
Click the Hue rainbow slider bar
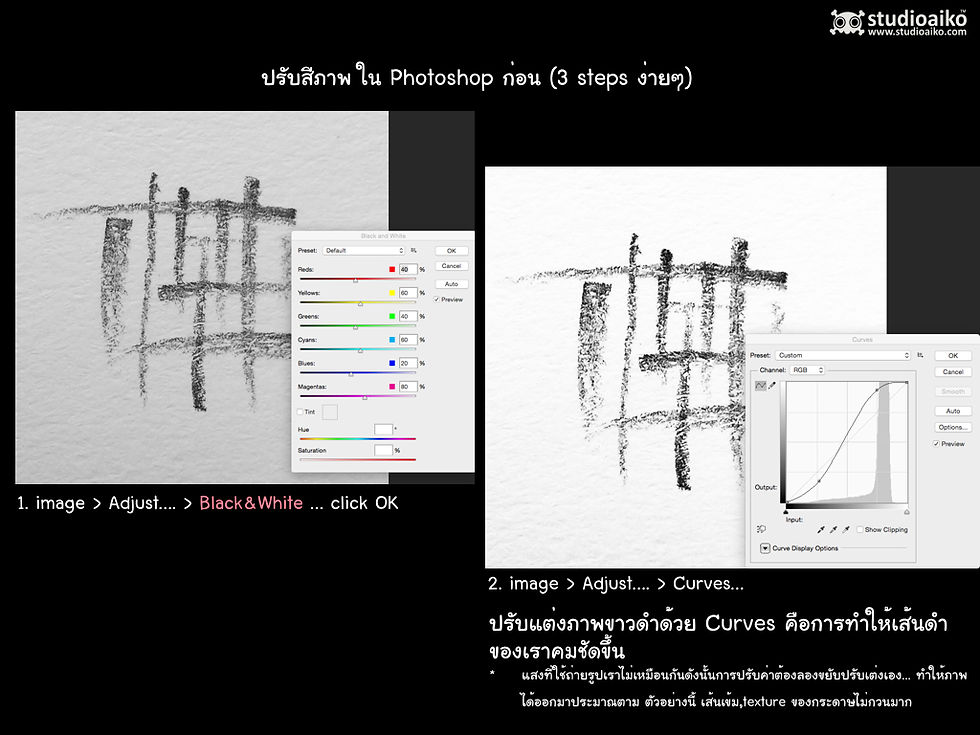tap(358, 439)
